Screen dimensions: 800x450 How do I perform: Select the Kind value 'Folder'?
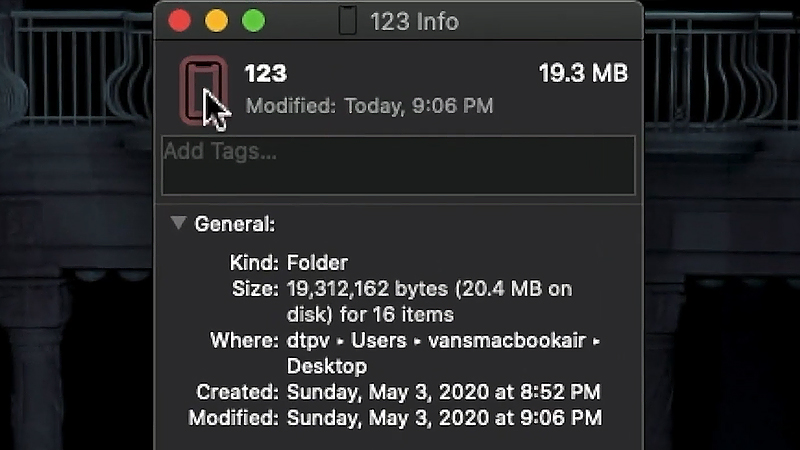point(317,263)
